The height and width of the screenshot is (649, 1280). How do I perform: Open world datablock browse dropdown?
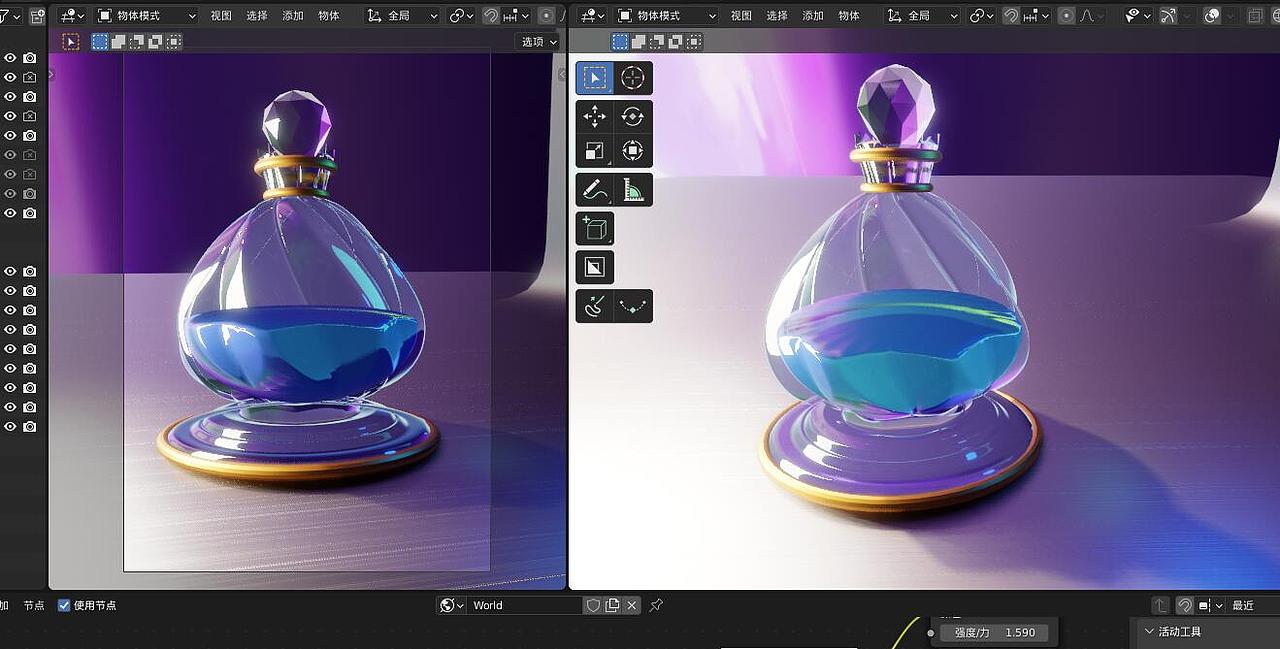point(453,605)
